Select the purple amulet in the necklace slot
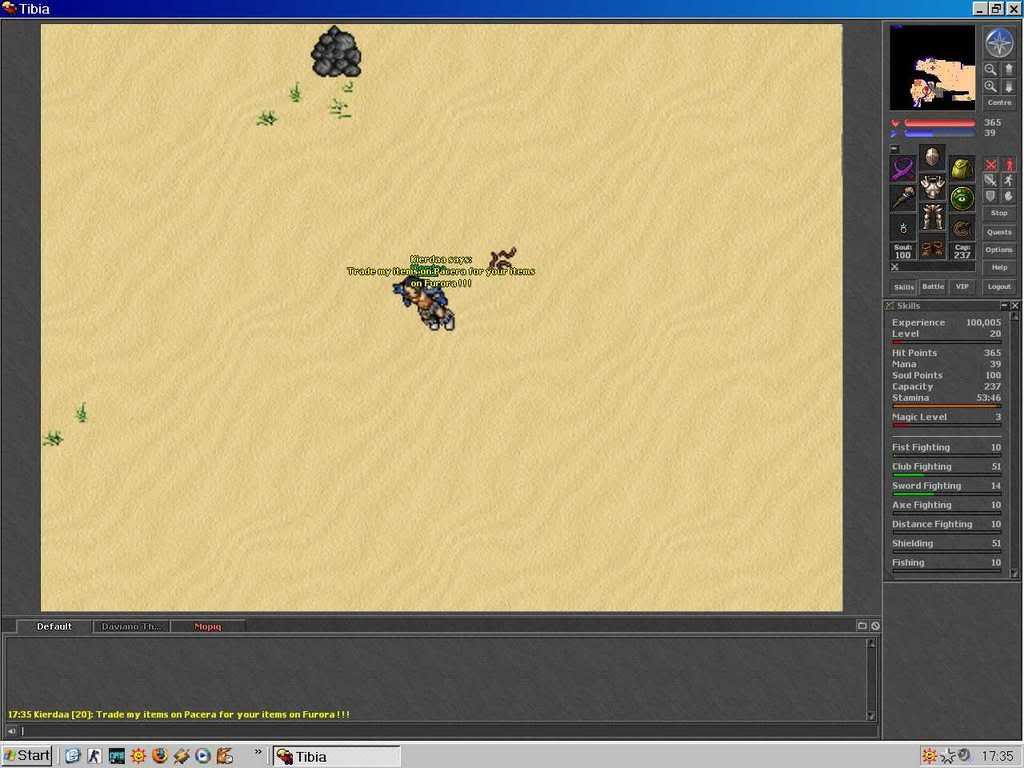1024x768 pixels. [903, 168]
